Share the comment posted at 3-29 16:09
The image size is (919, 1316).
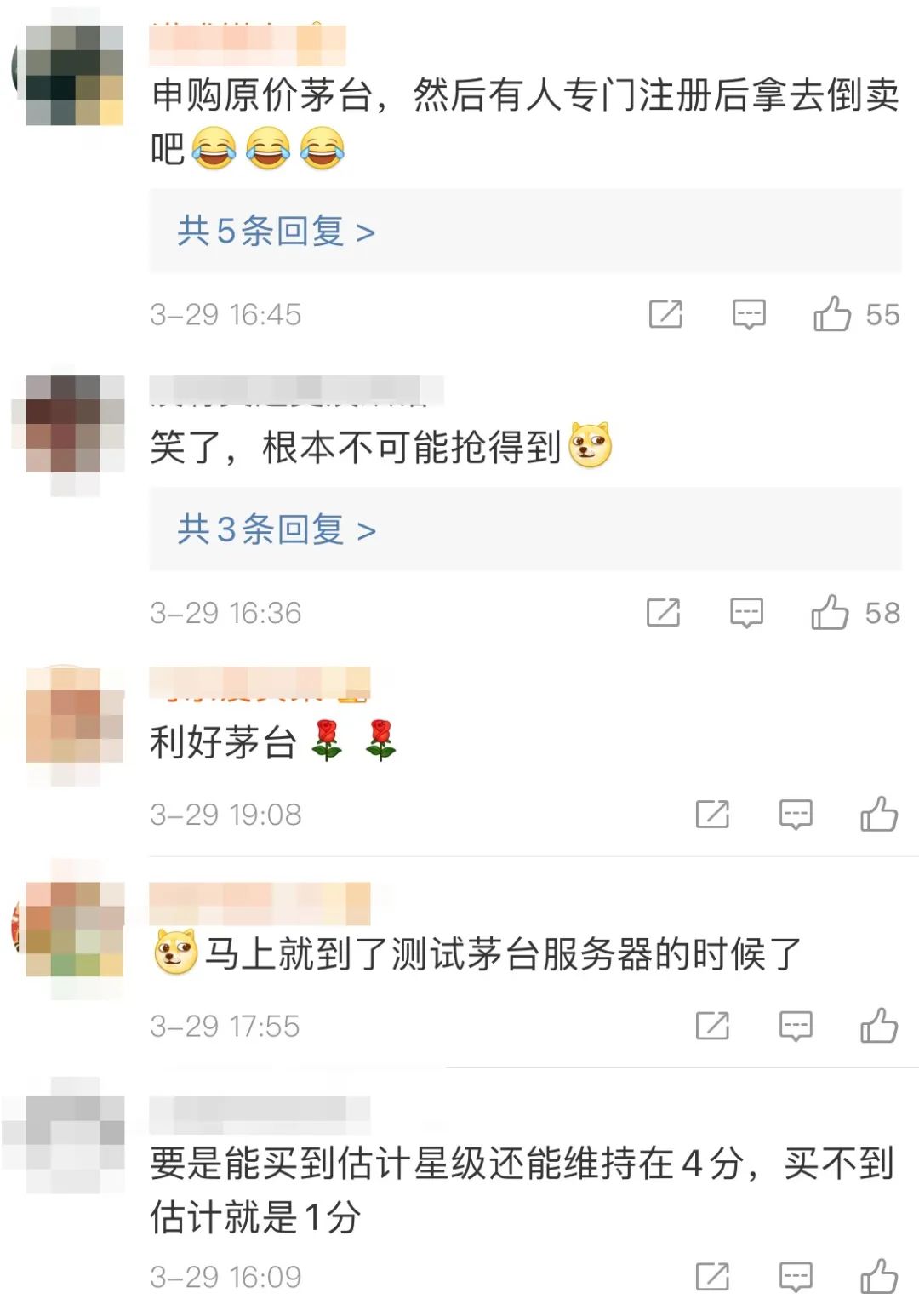pyautogui.click(x=712, y=1276)
